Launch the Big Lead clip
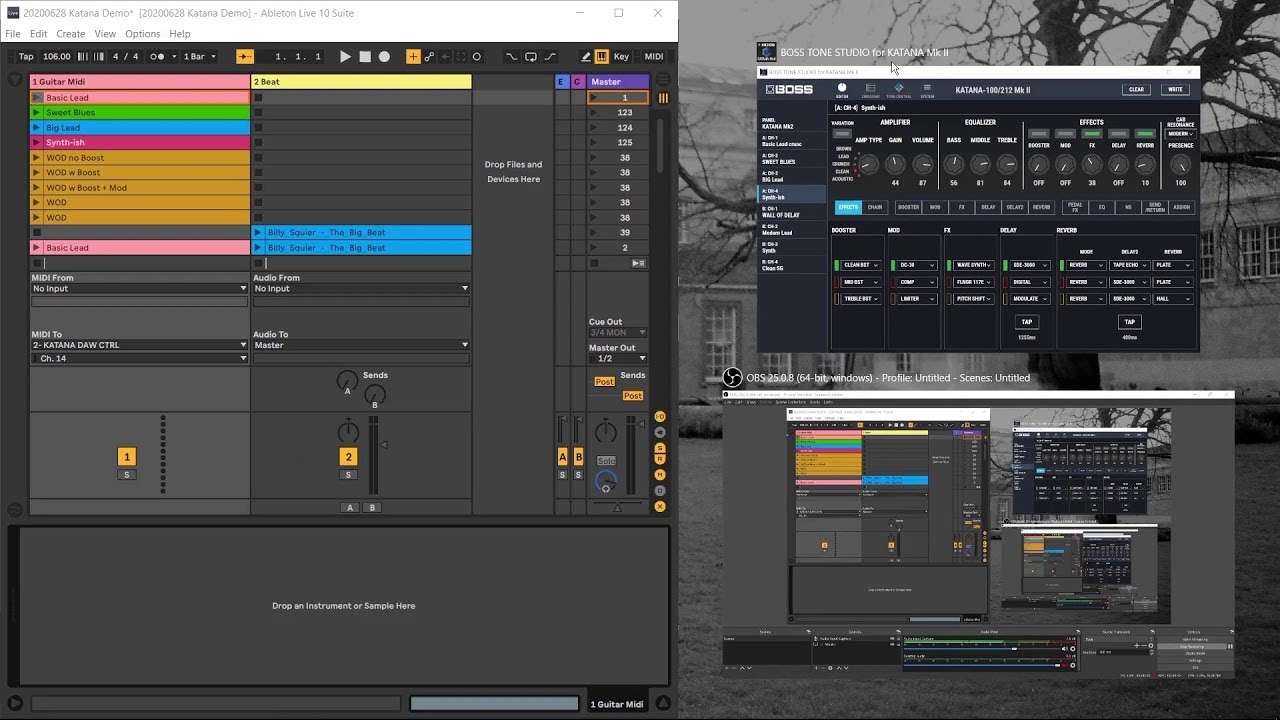This screenshot has height=720, width=1280. point(37,128)
